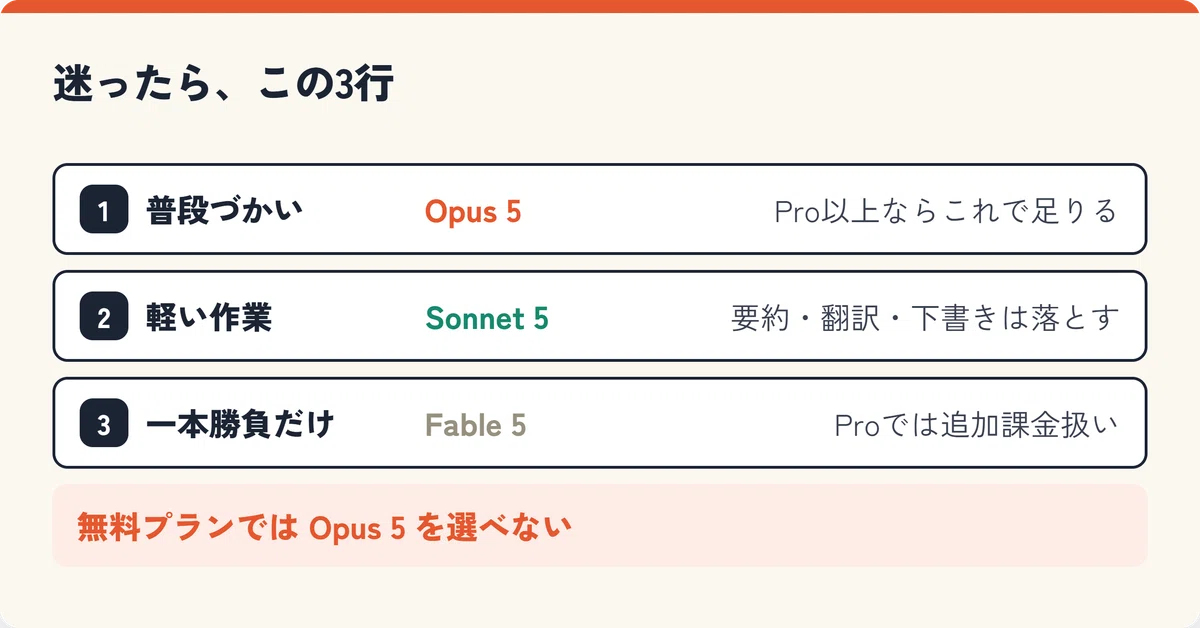1200x628 pixels.
Task: Click the word Opus 5 in pink banner
Action: tap(357, 527)
